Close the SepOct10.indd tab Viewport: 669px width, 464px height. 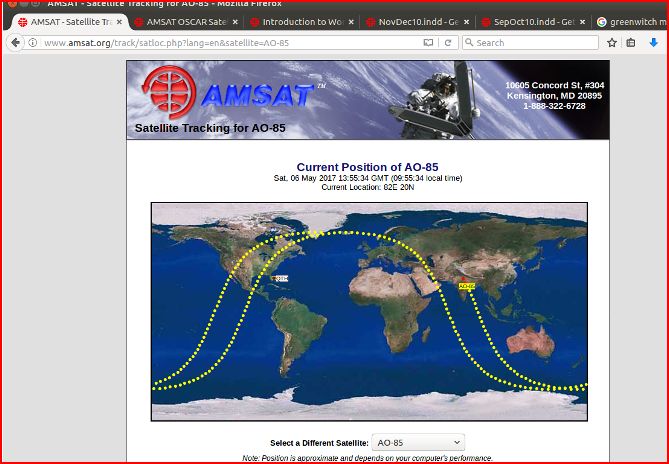pyautogui.click(x=582, y=22)
